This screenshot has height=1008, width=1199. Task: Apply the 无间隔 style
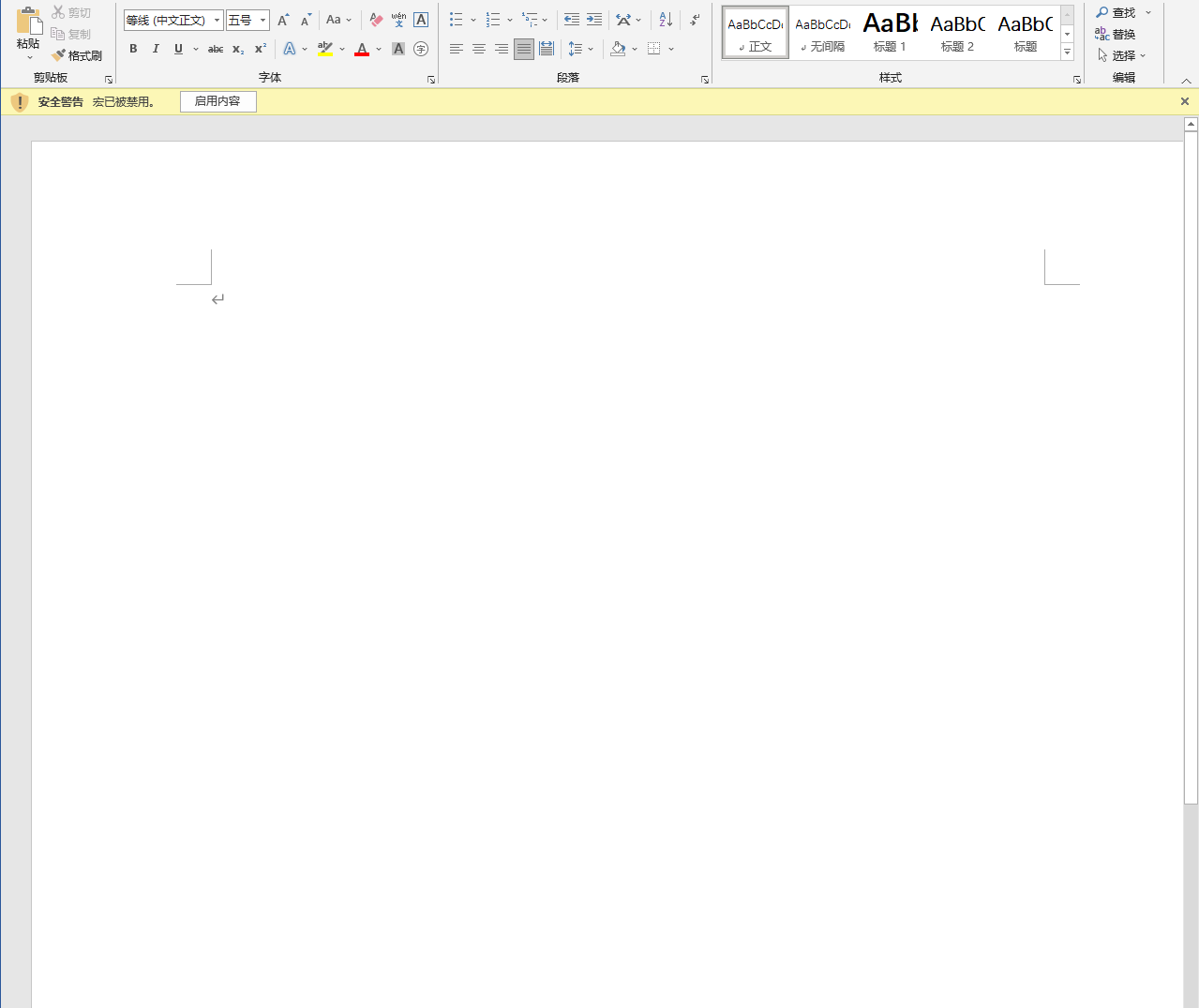(x=823, y=32)
